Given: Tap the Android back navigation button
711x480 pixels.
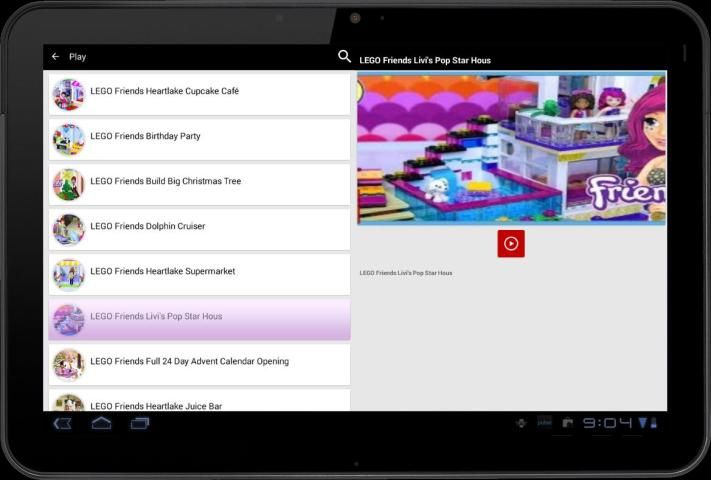Looking at the screenshot, I should 63,423.
